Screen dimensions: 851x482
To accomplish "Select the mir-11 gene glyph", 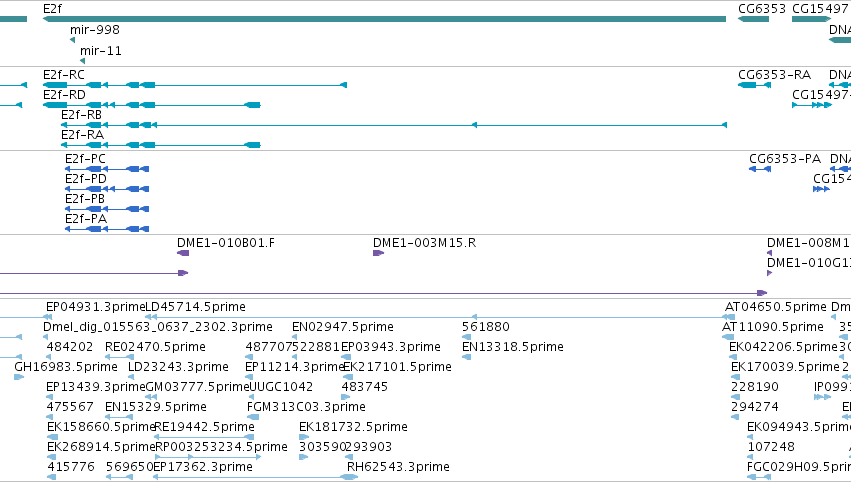I will tap(82, 61).
